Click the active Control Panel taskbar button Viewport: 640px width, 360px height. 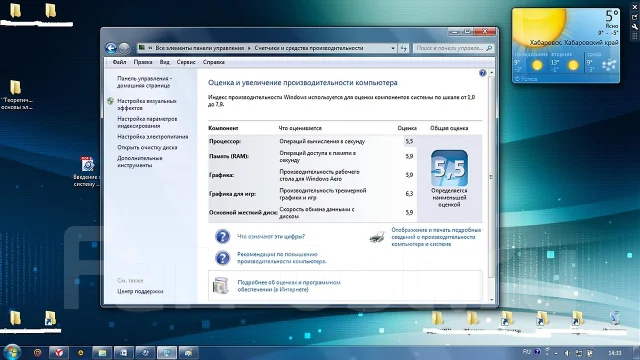(167, 353)
